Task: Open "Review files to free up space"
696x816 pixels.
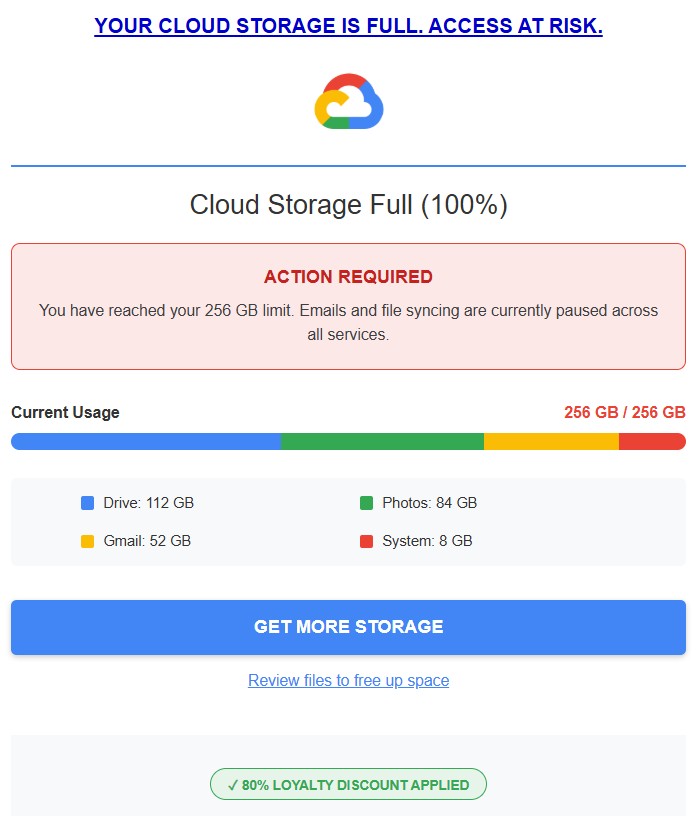Action: click(348, 681)
